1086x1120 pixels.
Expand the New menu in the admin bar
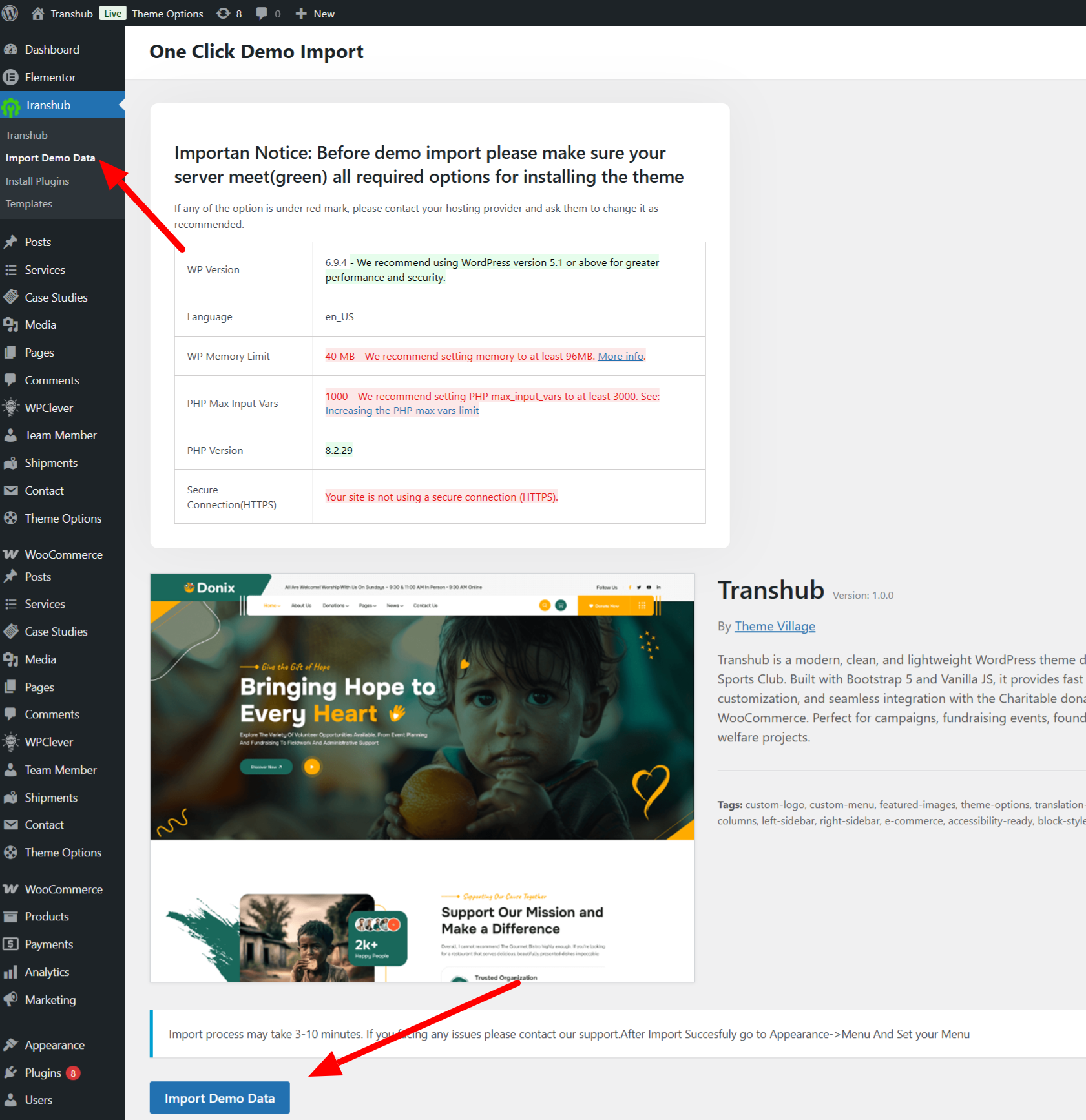(x=315, y=13)
